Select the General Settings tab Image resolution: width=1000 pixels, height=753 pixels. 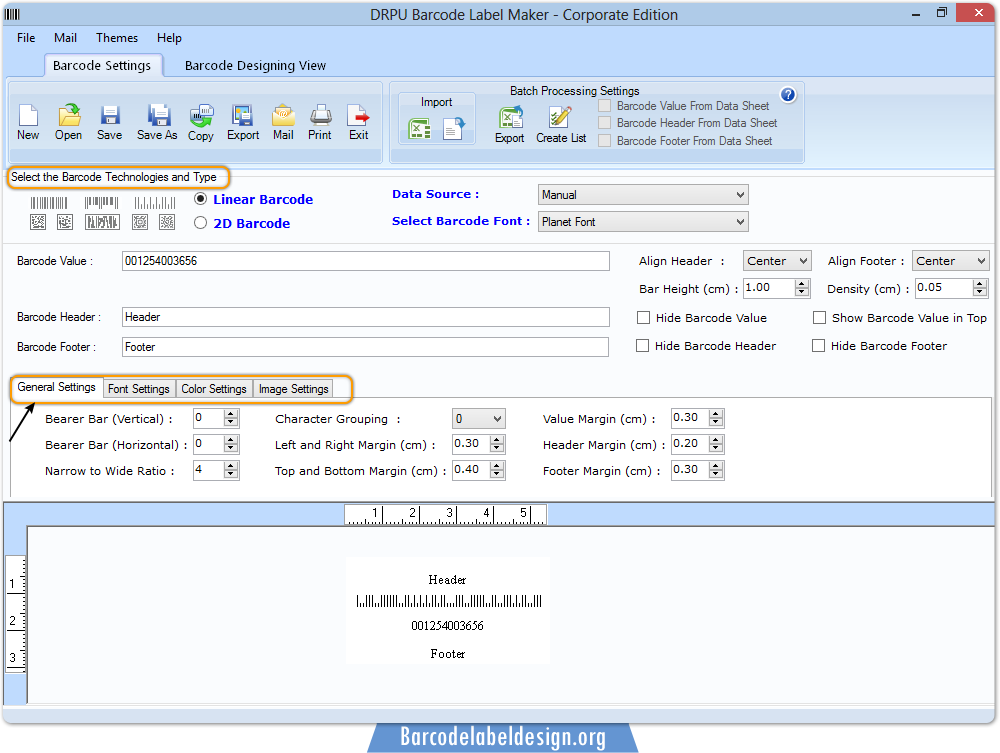(57, 387)
